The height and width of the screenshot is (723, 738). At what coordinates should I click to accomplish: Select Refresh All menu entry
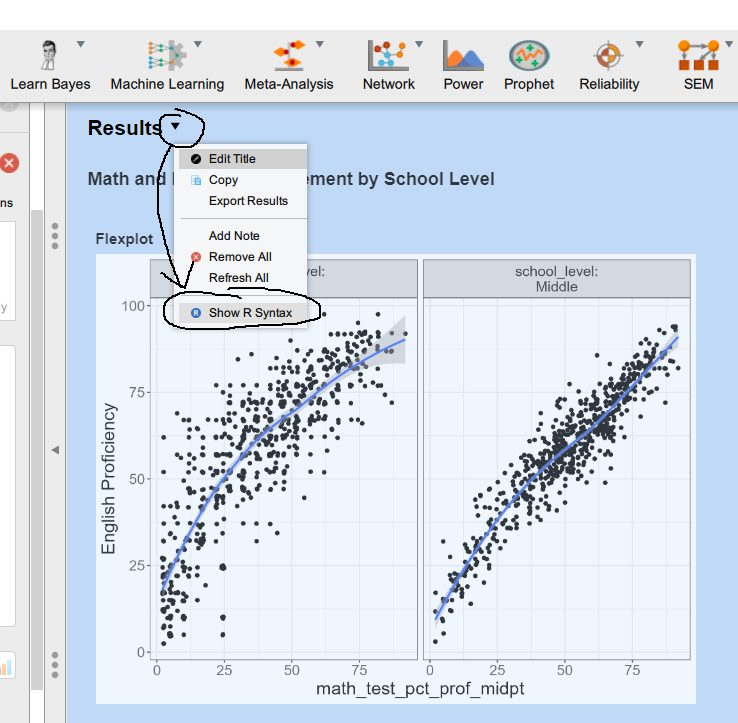[243, 278]
